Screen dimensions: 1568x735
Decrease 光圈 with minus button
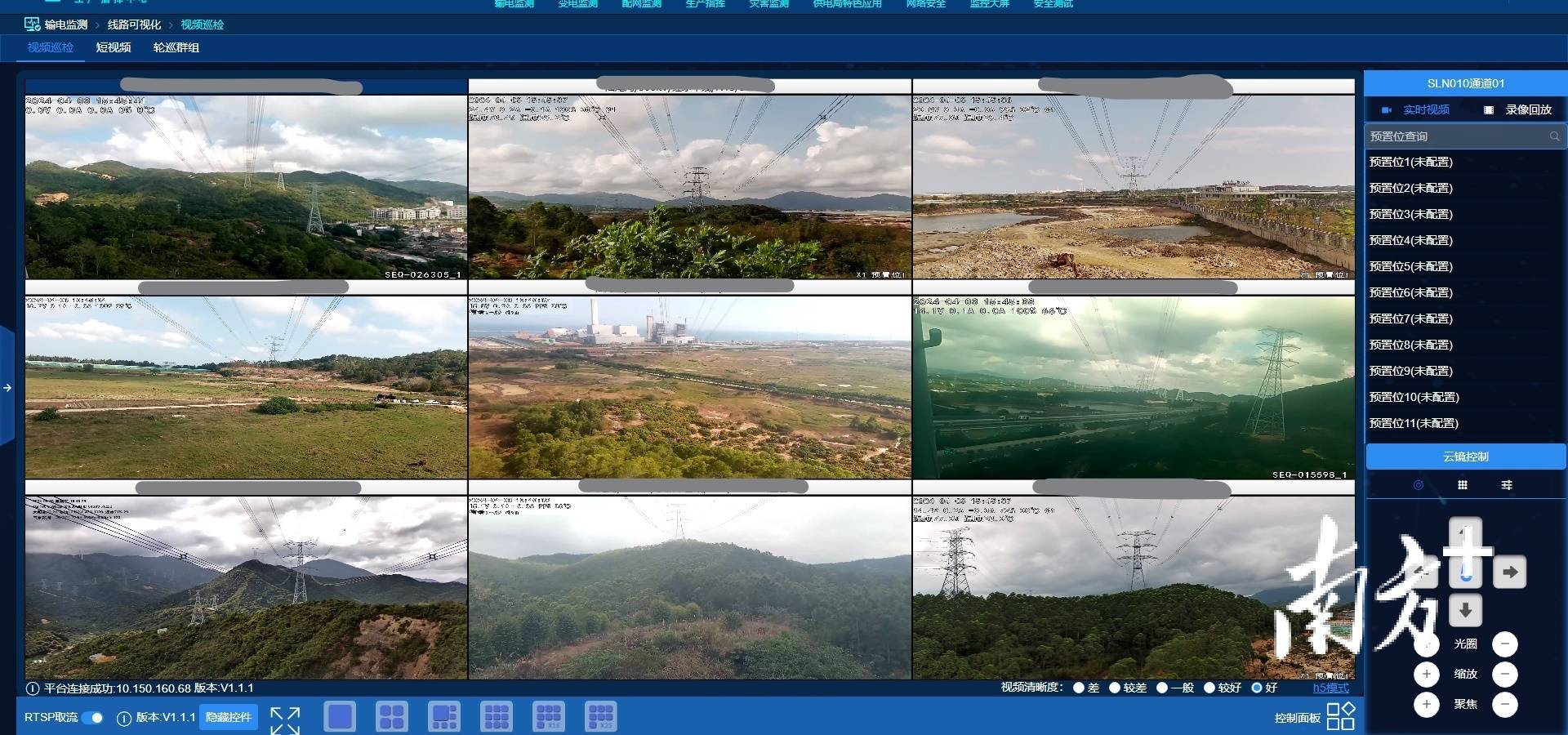click(1505, 644)
